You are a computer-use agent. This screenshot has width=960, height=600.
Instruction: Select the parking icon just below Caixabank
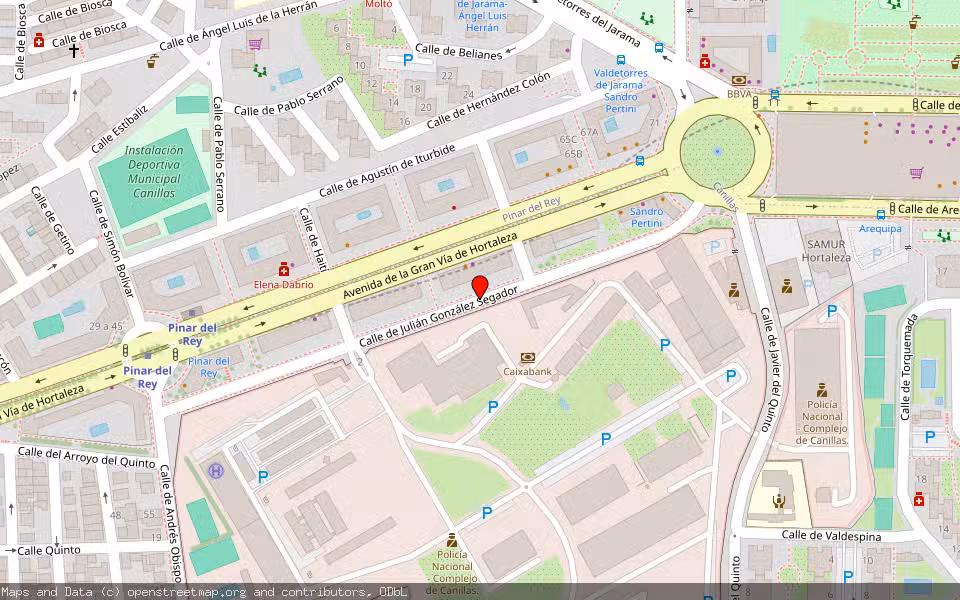point(493,407)
